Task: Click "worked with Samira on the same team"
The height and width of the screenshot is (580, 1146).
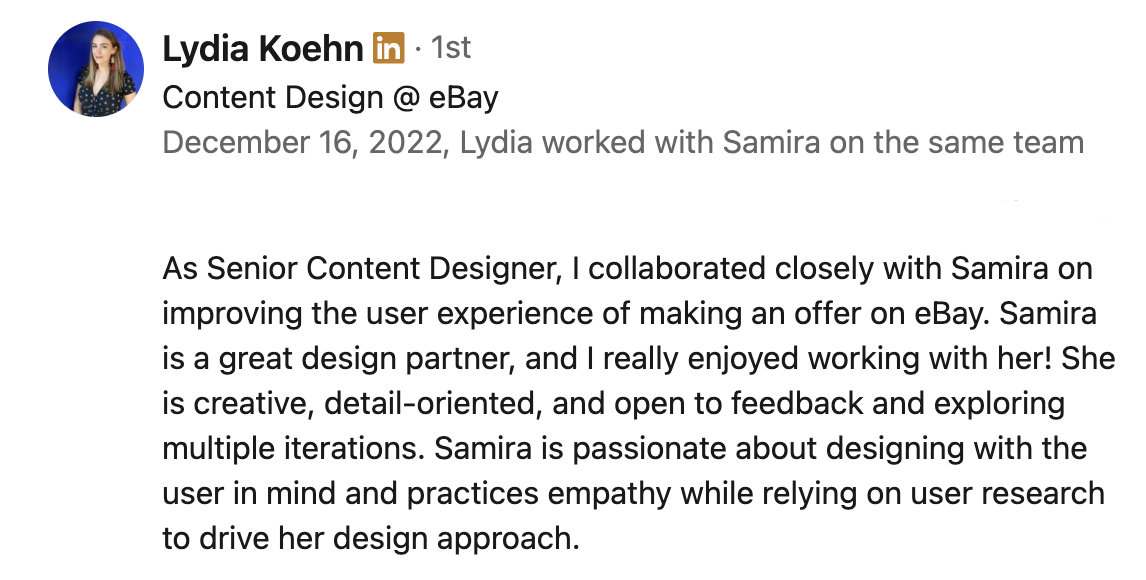Action: click(x=813, y=142)
